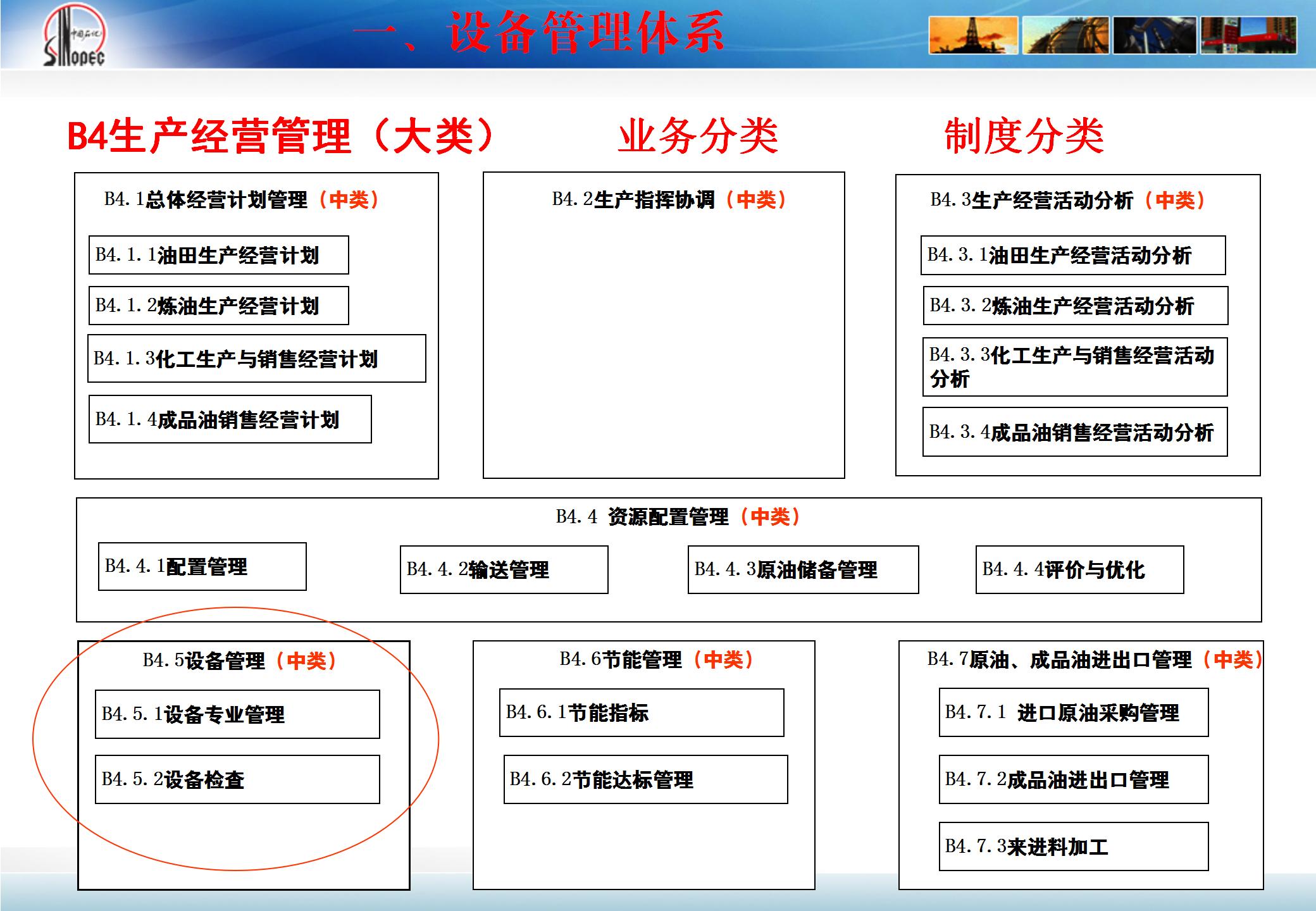
Task: Select B4.3.4 成品油销售经营活动分析 box
Action: pyautogui.click(x=1074, y=432)
